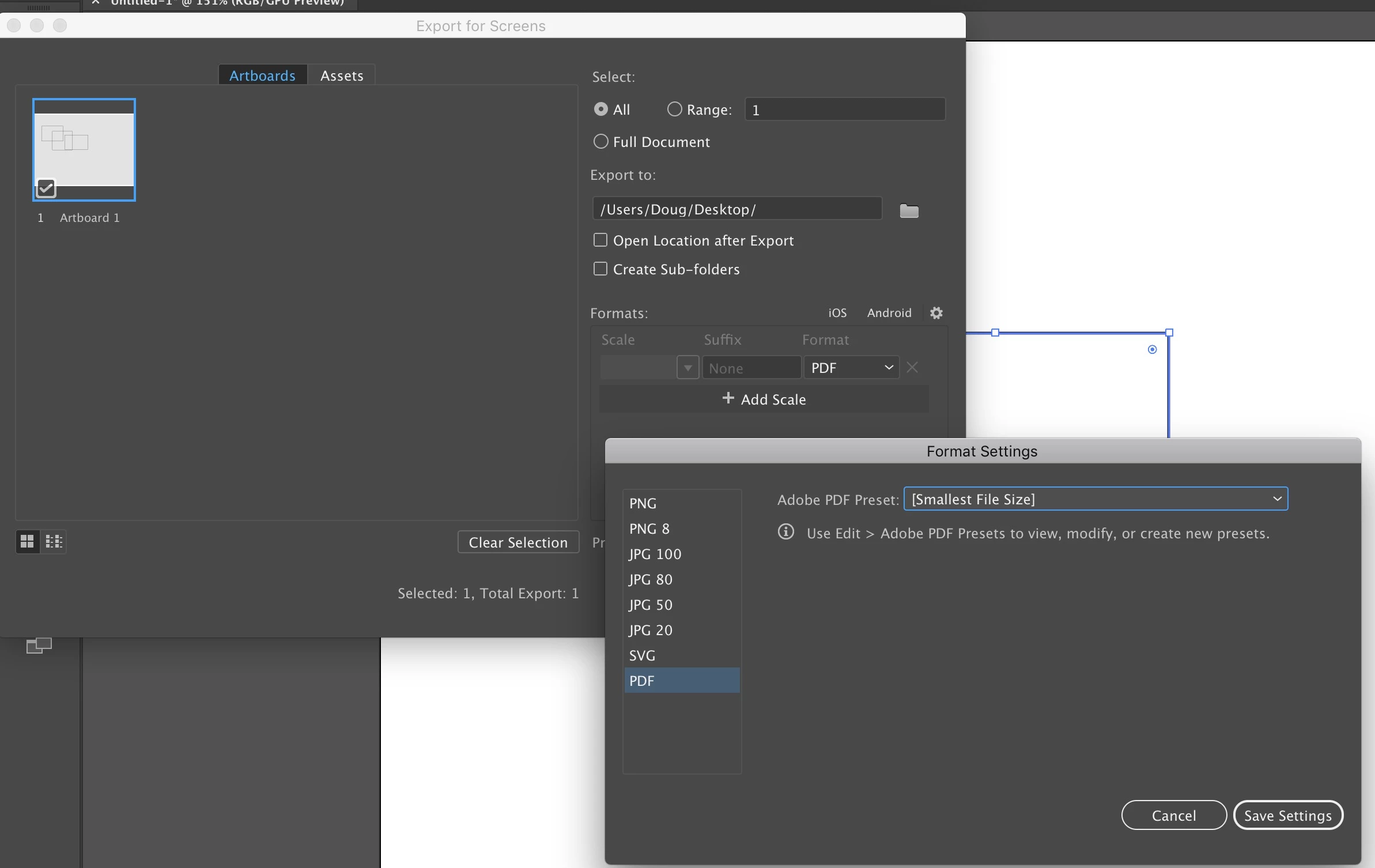
Task: Select SVG in the format list
Action: (x=642, y=655)
